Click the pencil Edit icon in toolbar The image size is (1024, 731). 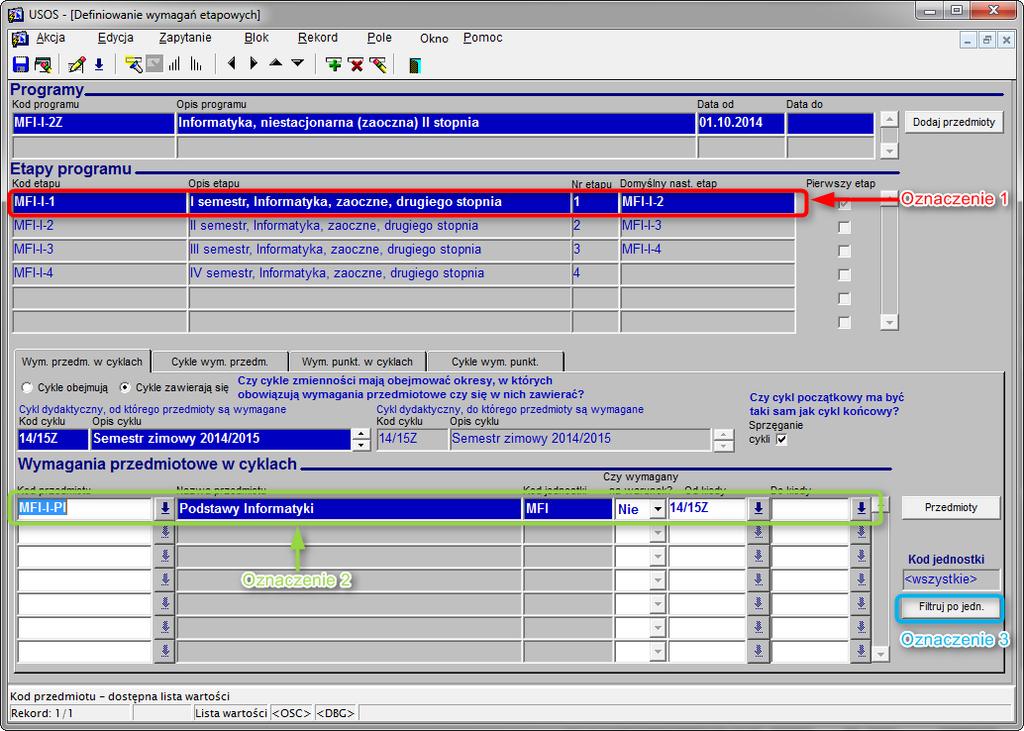pyautogui.click(x=77, y=65)
